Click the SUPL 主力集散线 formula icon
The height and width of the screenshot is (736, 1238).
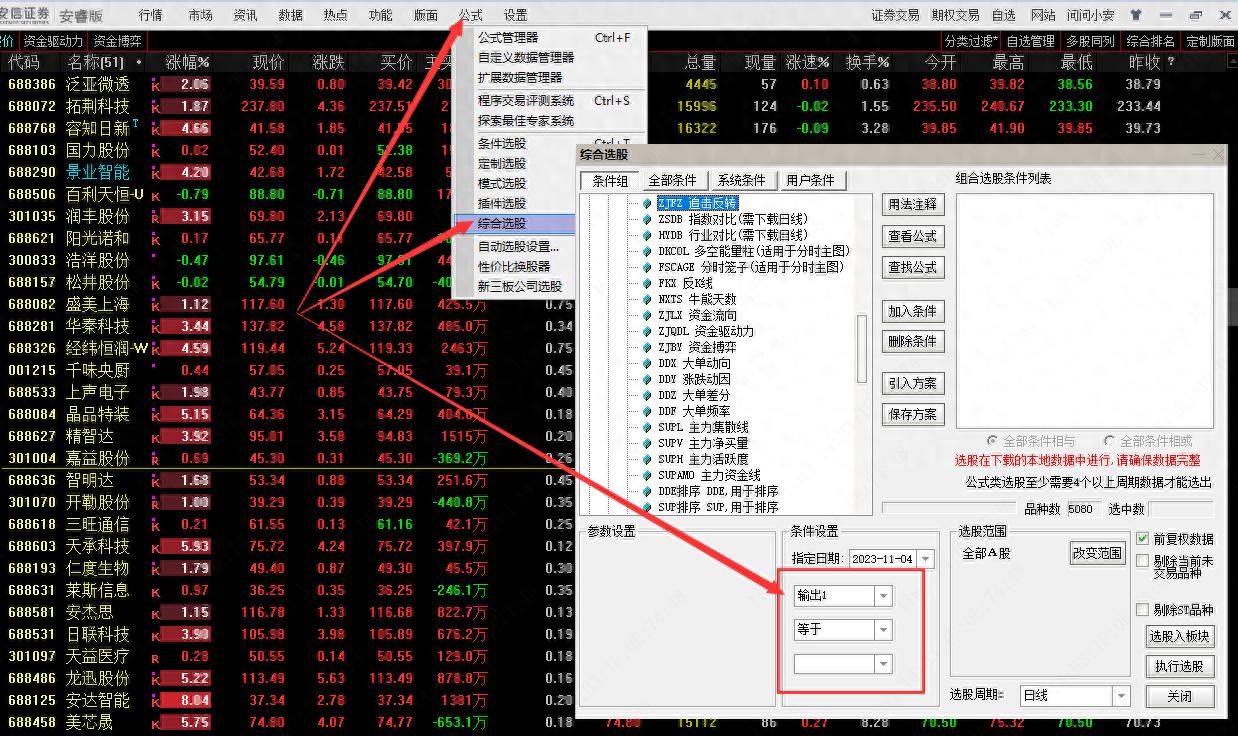pyautogui.click(x=647, y=428)
